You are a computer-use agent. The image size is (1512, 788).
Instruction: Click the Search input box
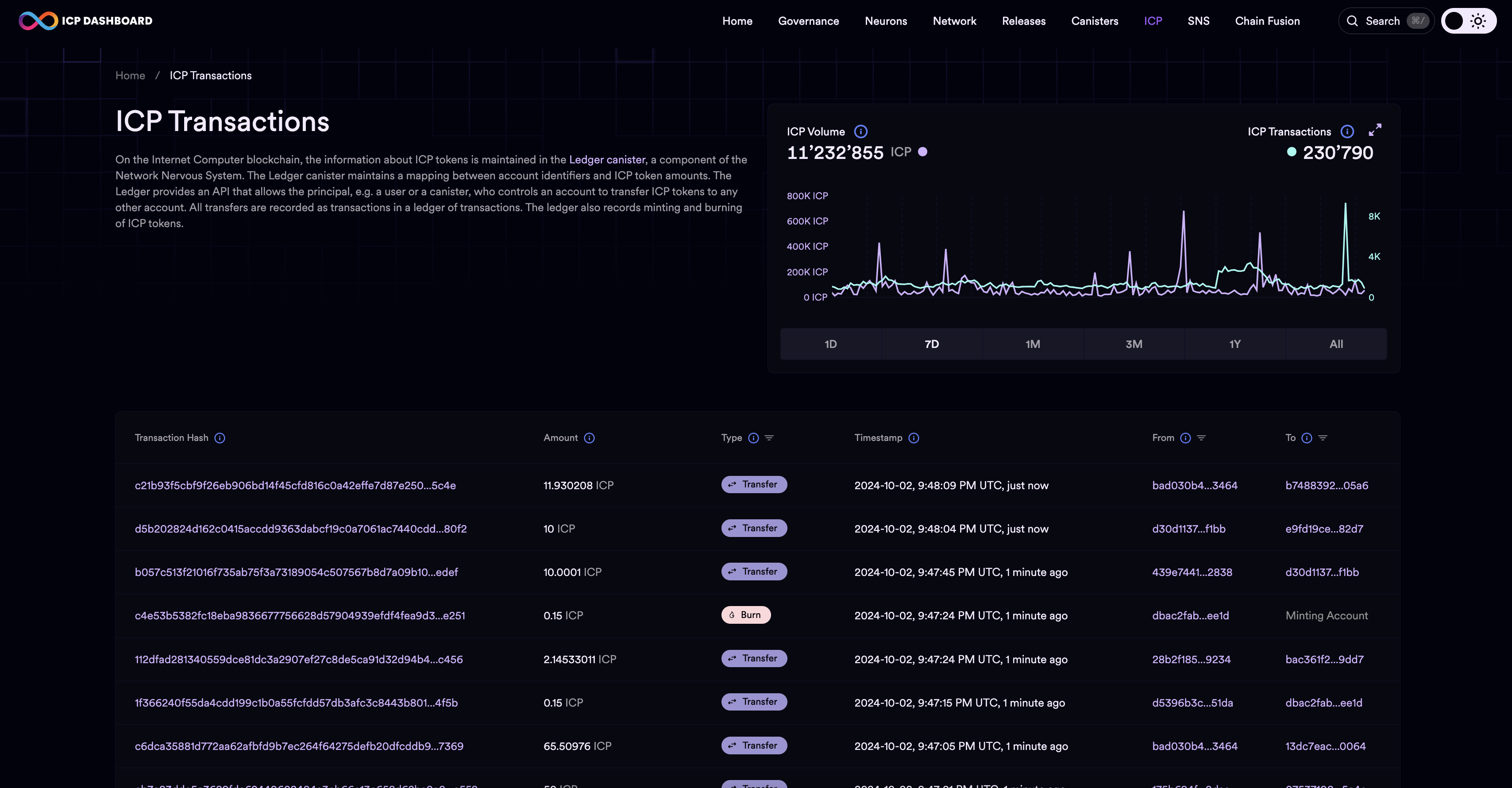coord(1386,21)
